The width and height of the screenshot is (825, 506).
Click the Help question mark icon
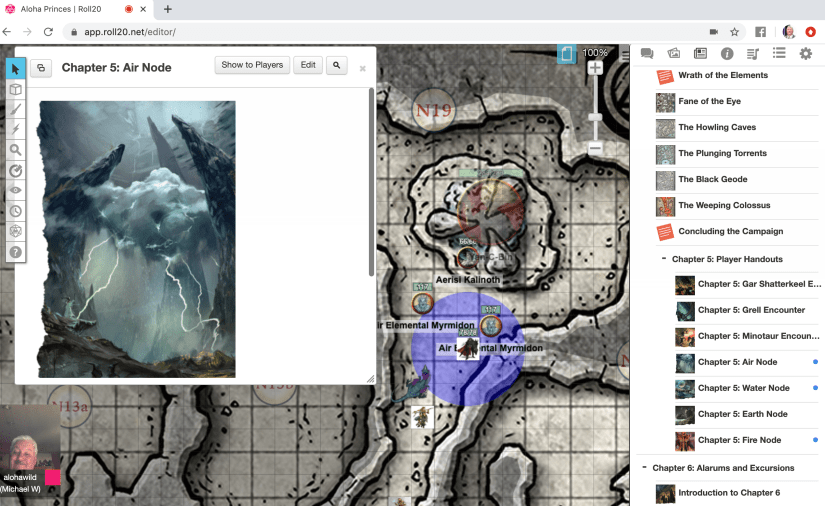[15, 252]
